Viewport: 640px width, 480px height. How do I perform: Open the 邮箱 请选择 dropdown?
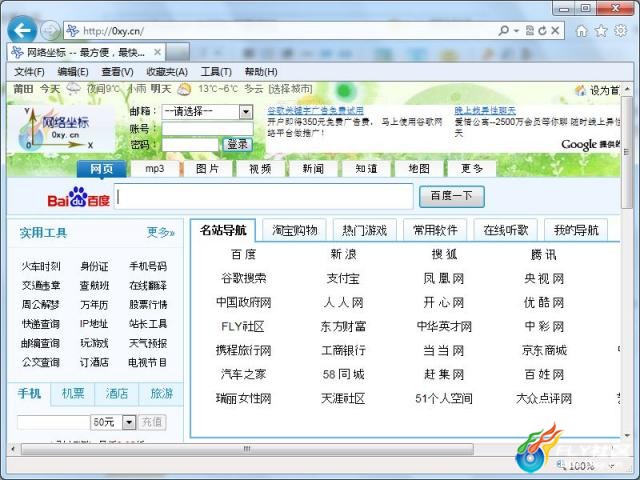tap(208, 112)
